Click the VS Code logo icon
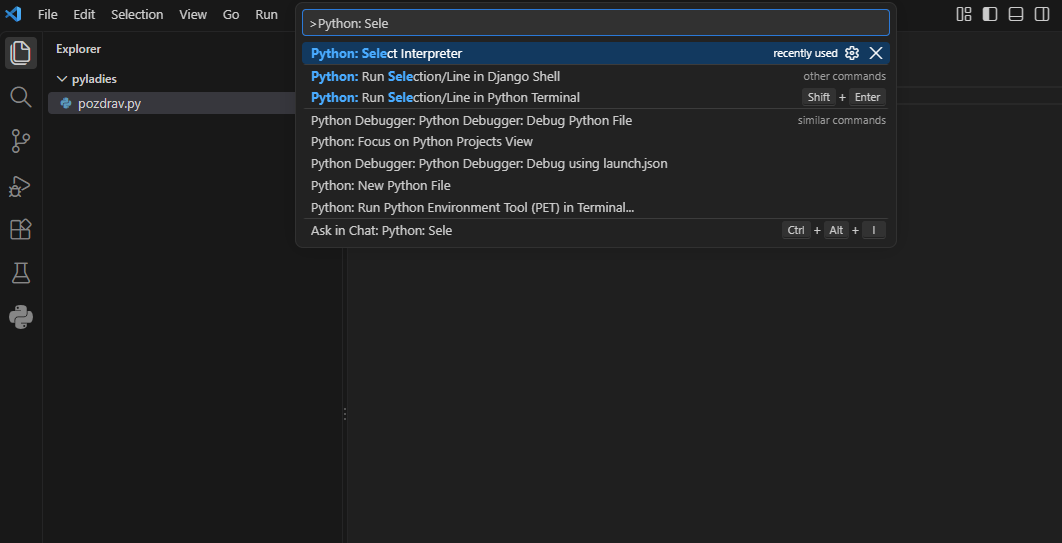1062x543 pixels. 14,14
